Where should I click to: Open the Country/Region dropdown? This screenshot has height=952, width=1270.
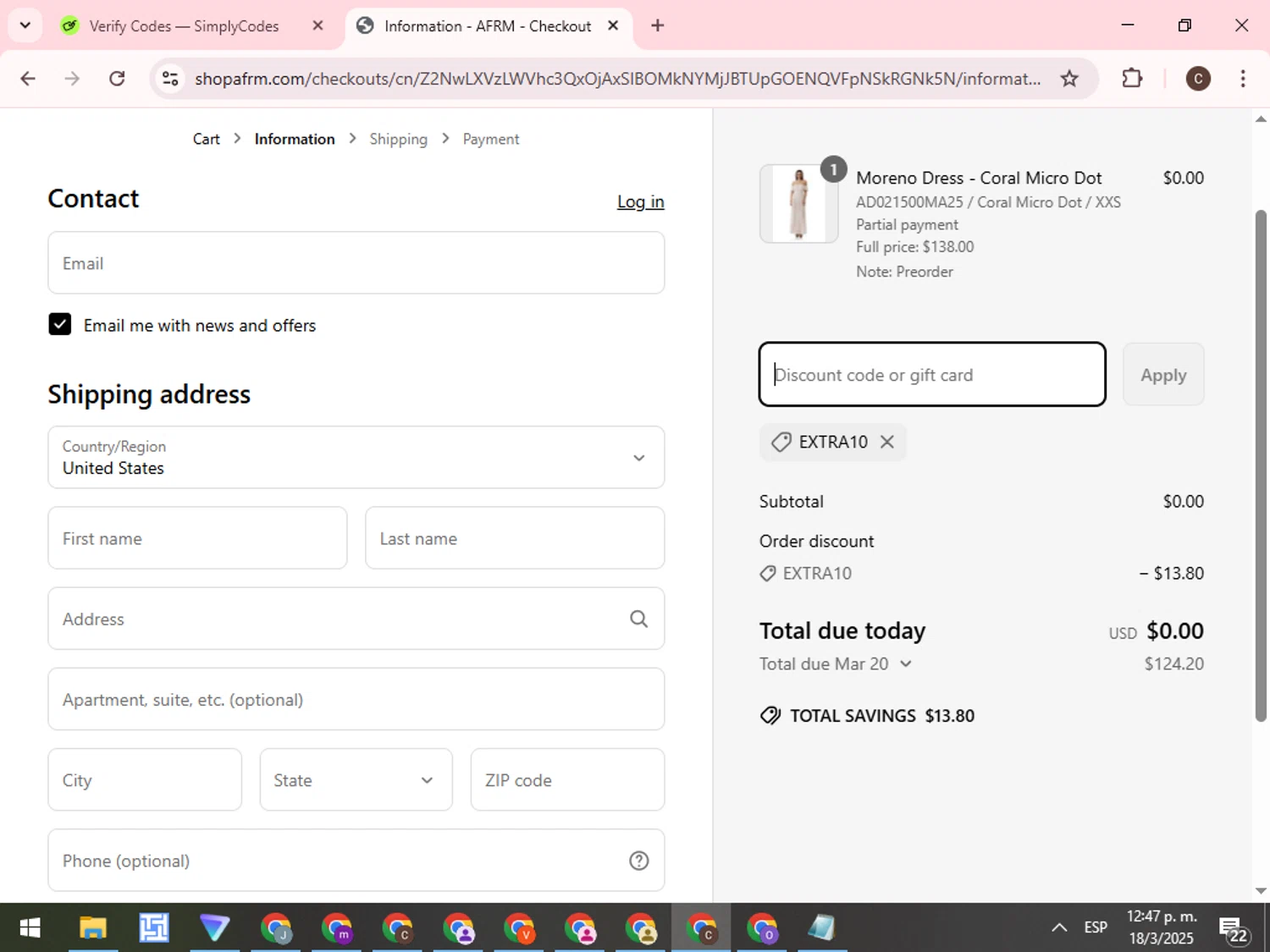(x=356, y=457)
